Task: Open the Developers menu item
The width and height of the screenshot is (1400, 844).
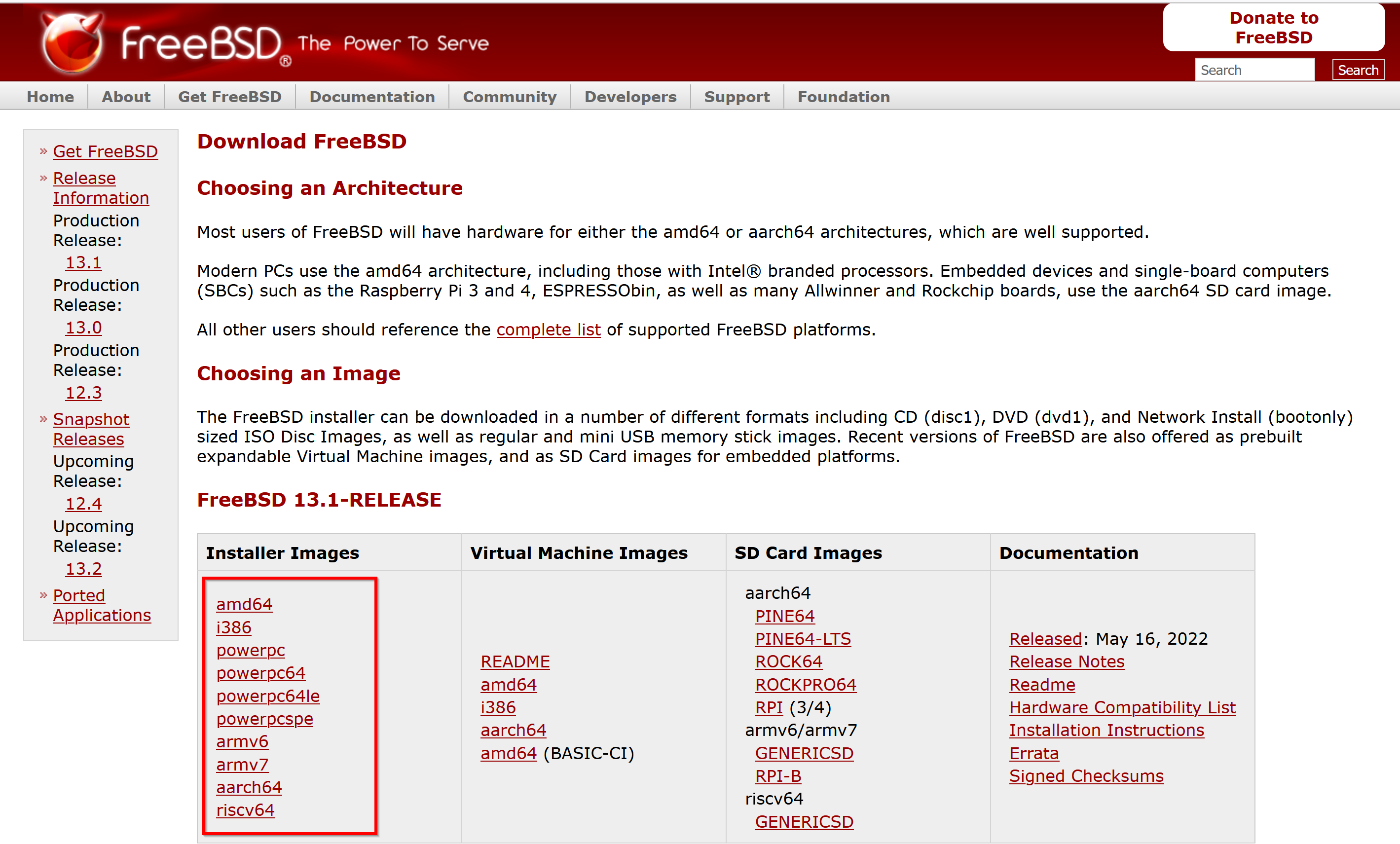Action: point(630,97)
